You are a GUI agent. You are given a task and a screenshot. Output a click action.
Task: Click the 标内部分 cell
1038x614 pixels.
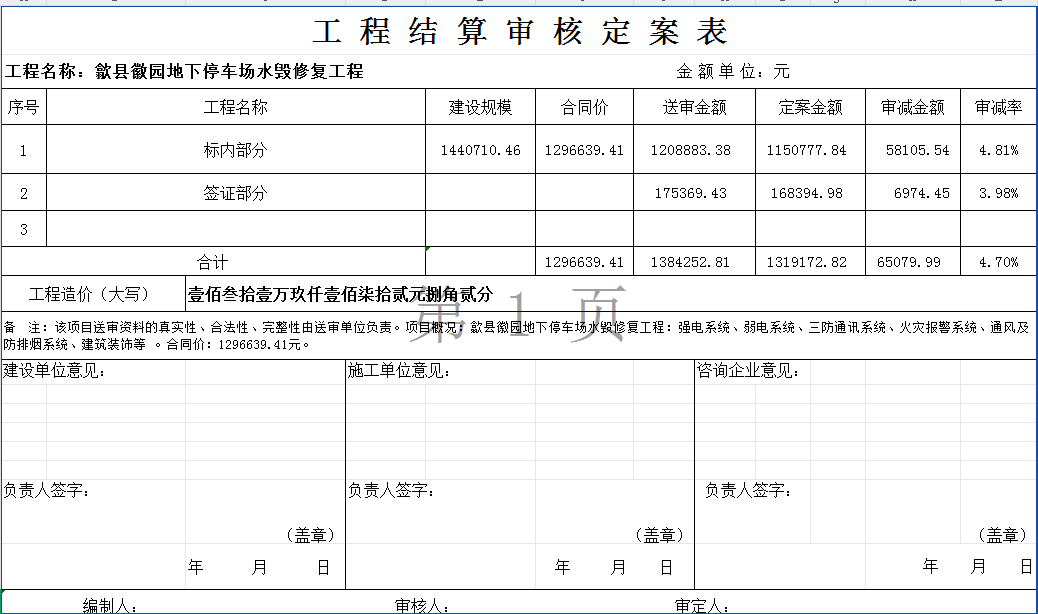pos(236,150)
